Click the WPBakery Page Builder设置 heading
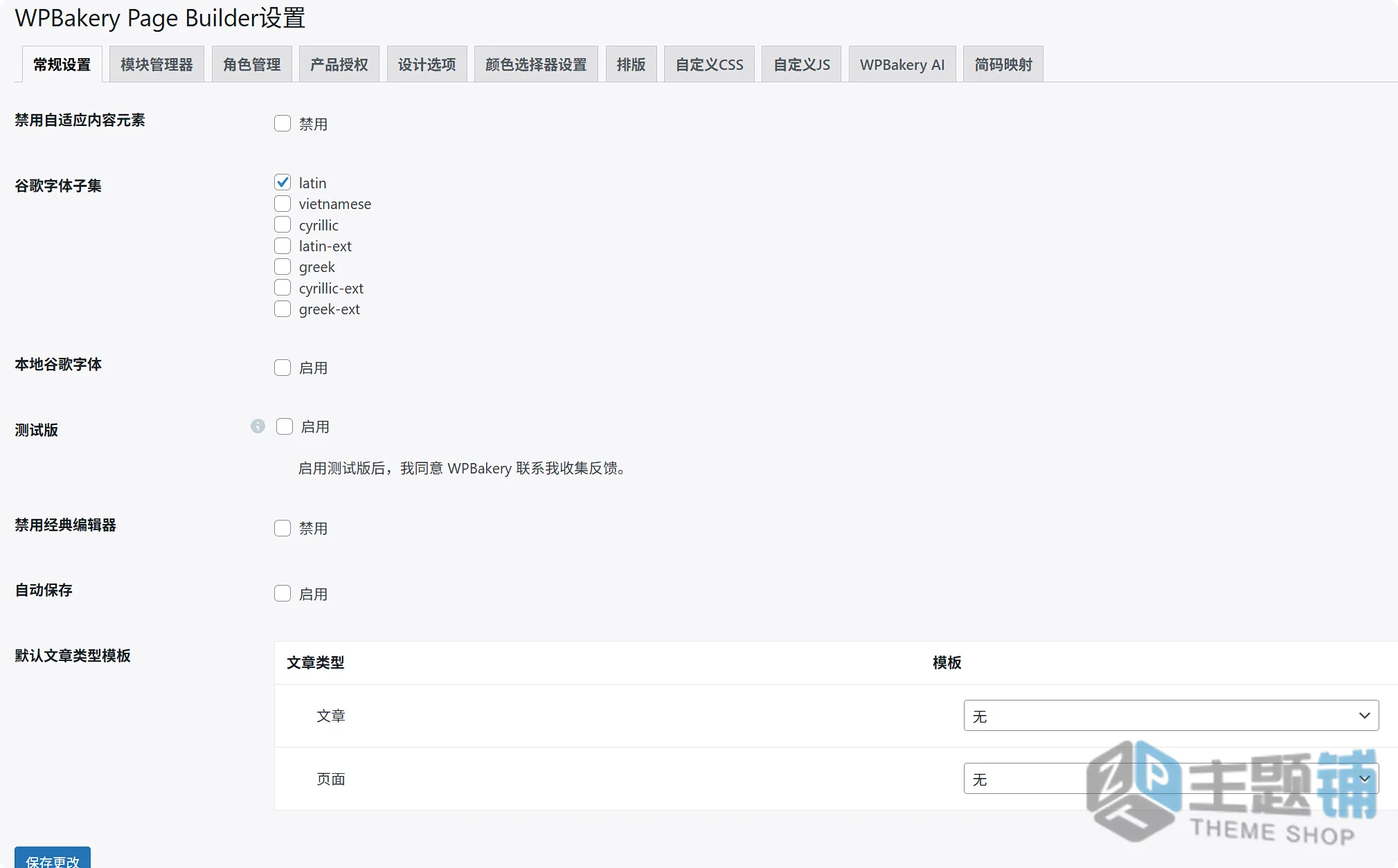Screen dimensions: 1398x868 tap(160, 18)
